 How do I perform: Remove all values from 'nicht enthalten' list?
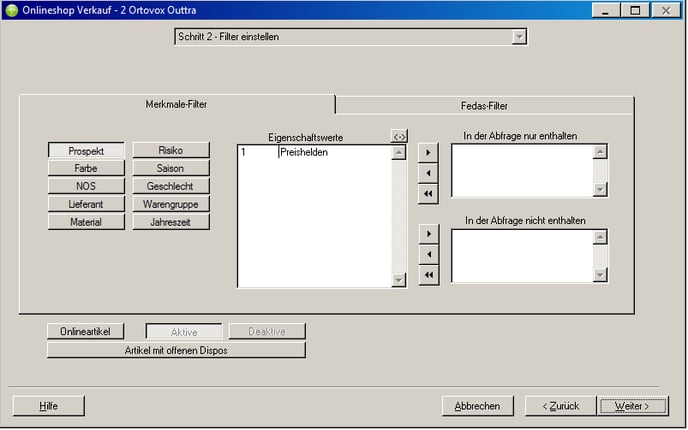click(x=429, y=275)
